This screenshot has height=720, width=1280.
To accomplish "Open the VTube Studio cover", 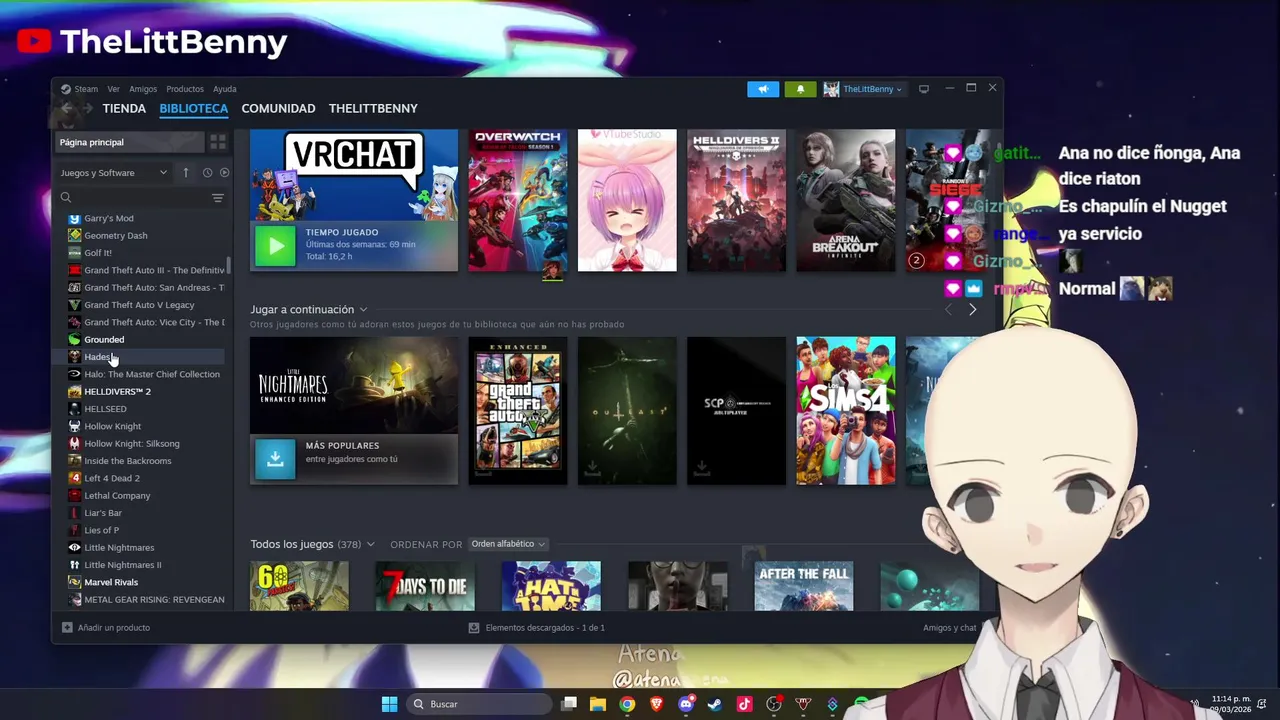I will click(x=627, y=200).
